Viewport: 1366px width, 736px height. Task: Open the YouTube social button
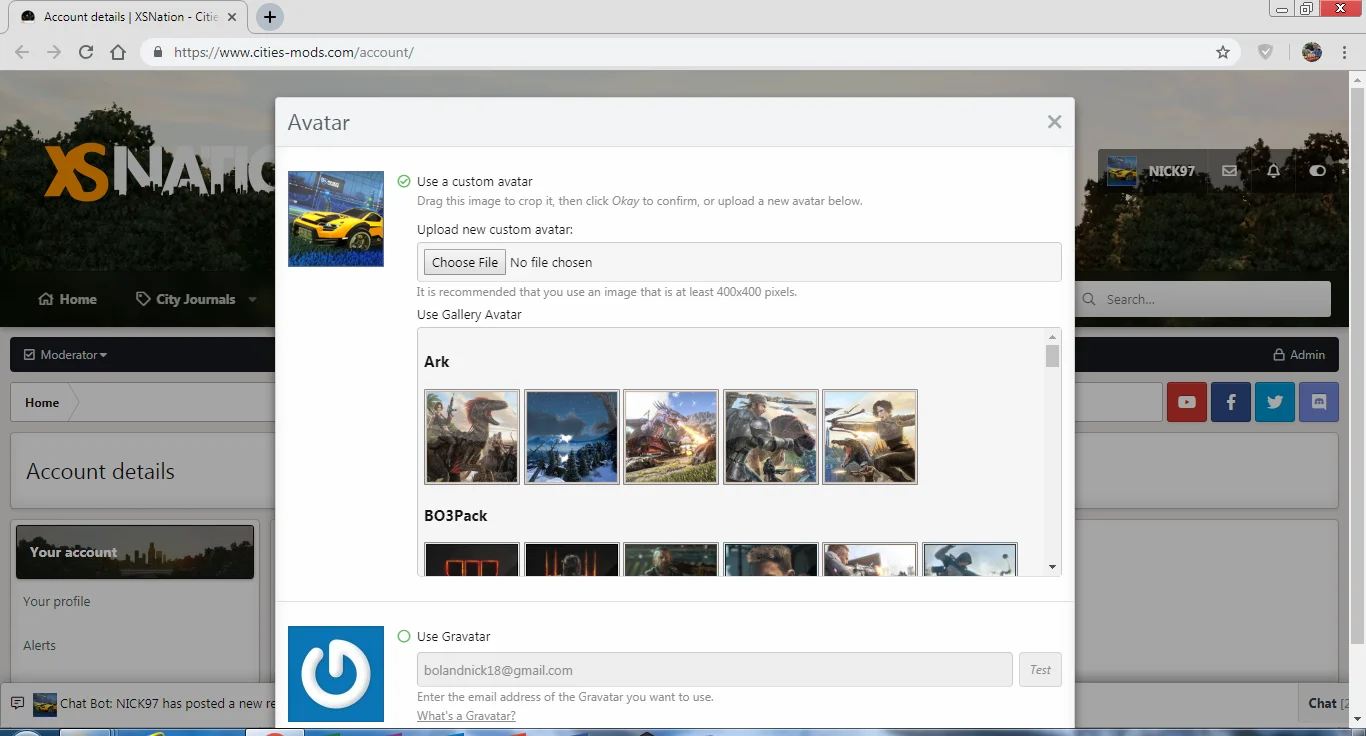click(x=1187, y=402)
